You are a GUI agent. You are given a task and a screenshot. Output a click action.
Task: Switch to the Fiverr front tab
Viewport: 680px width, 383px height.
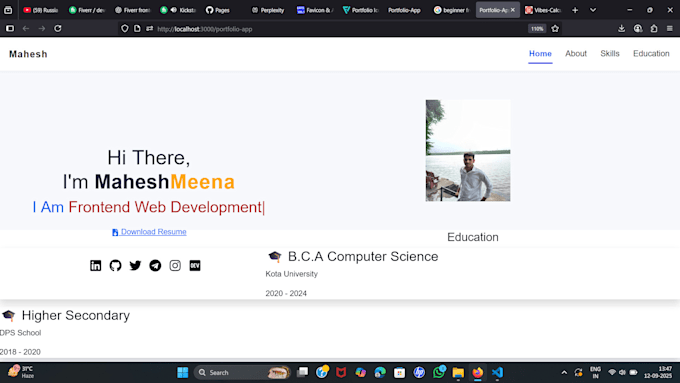pyautogui.click(x=132, y=10)
